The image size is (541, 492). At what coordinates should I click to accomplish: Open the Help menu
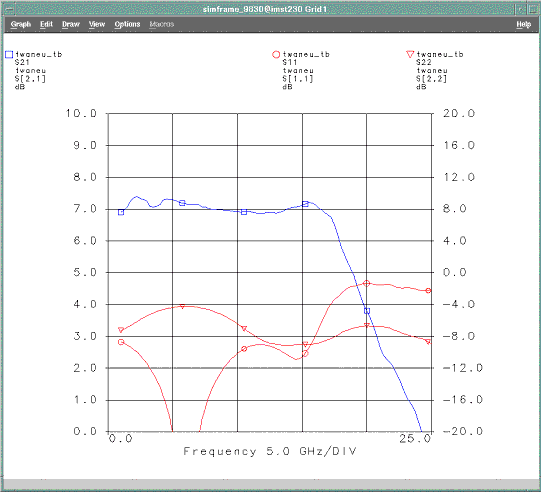click(523, 24)
